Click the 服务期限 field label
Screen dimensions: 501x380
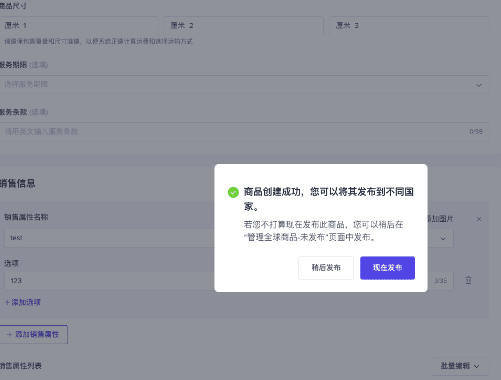[13, 65]
